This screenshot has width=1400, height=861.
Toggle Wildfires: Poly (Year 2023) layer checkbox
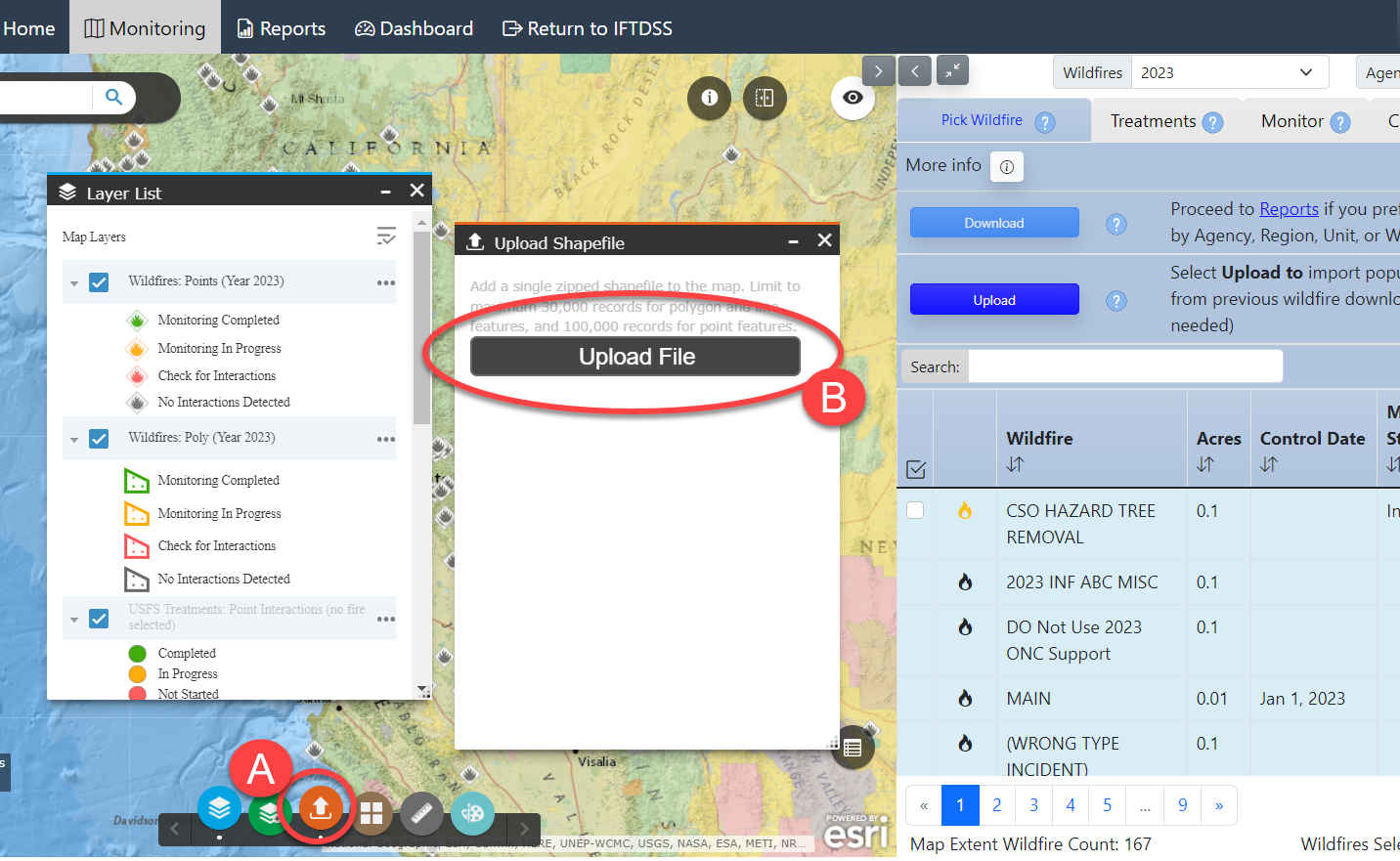[x=99, y=439]
